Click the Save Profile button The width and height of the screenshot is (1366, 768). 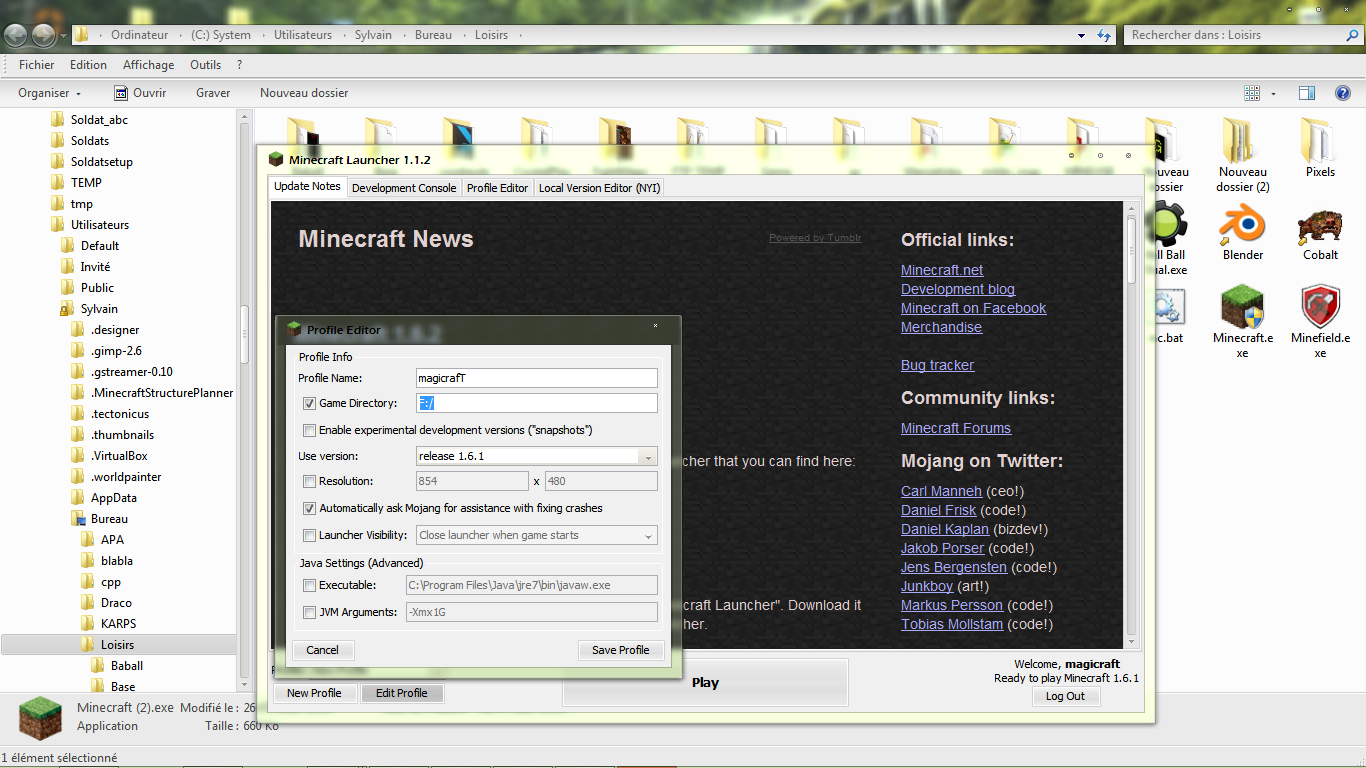pos(621,650)
